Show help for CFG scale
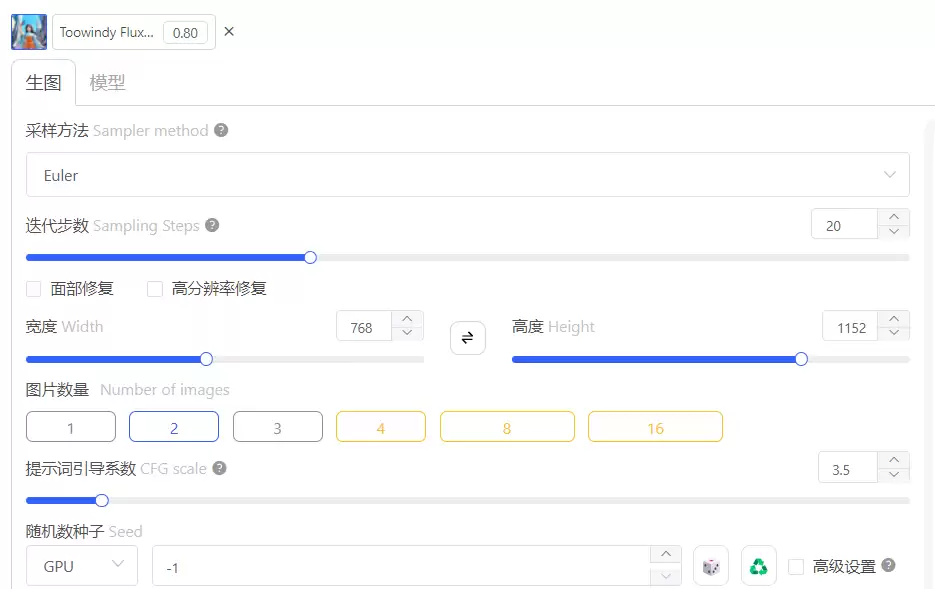 click(x=219, y=468)
